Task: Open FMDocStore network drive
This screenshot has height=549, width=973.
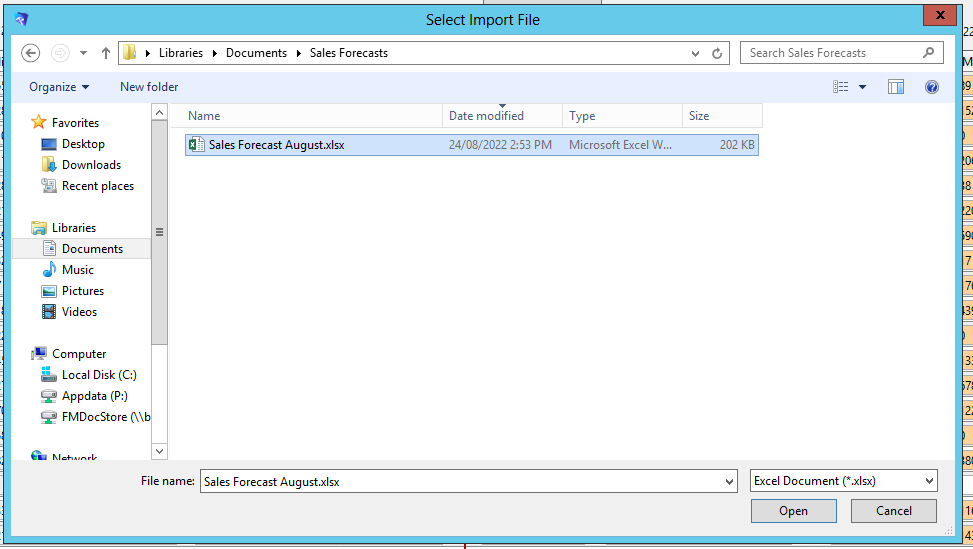Action: click(x=106, y=417)
